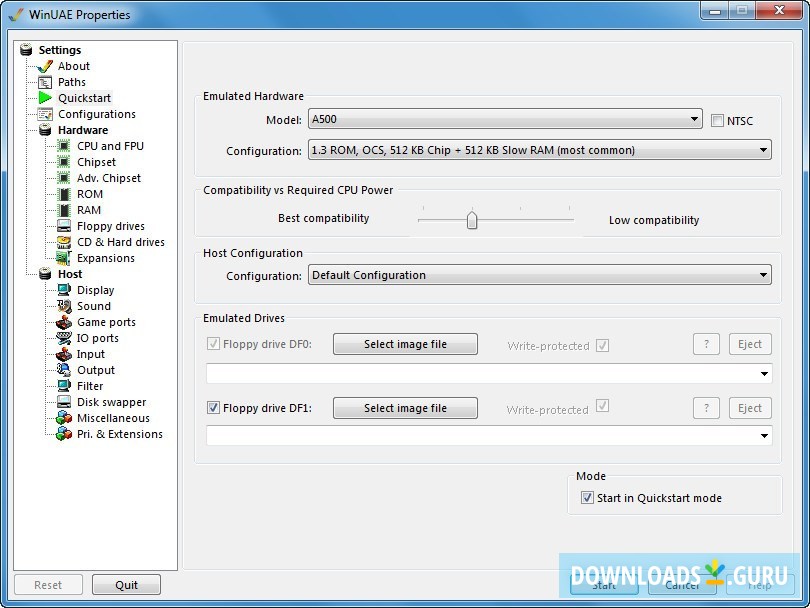Click Select image file for DF0
Screen dimensions: 810x608
tap(406, 344)
